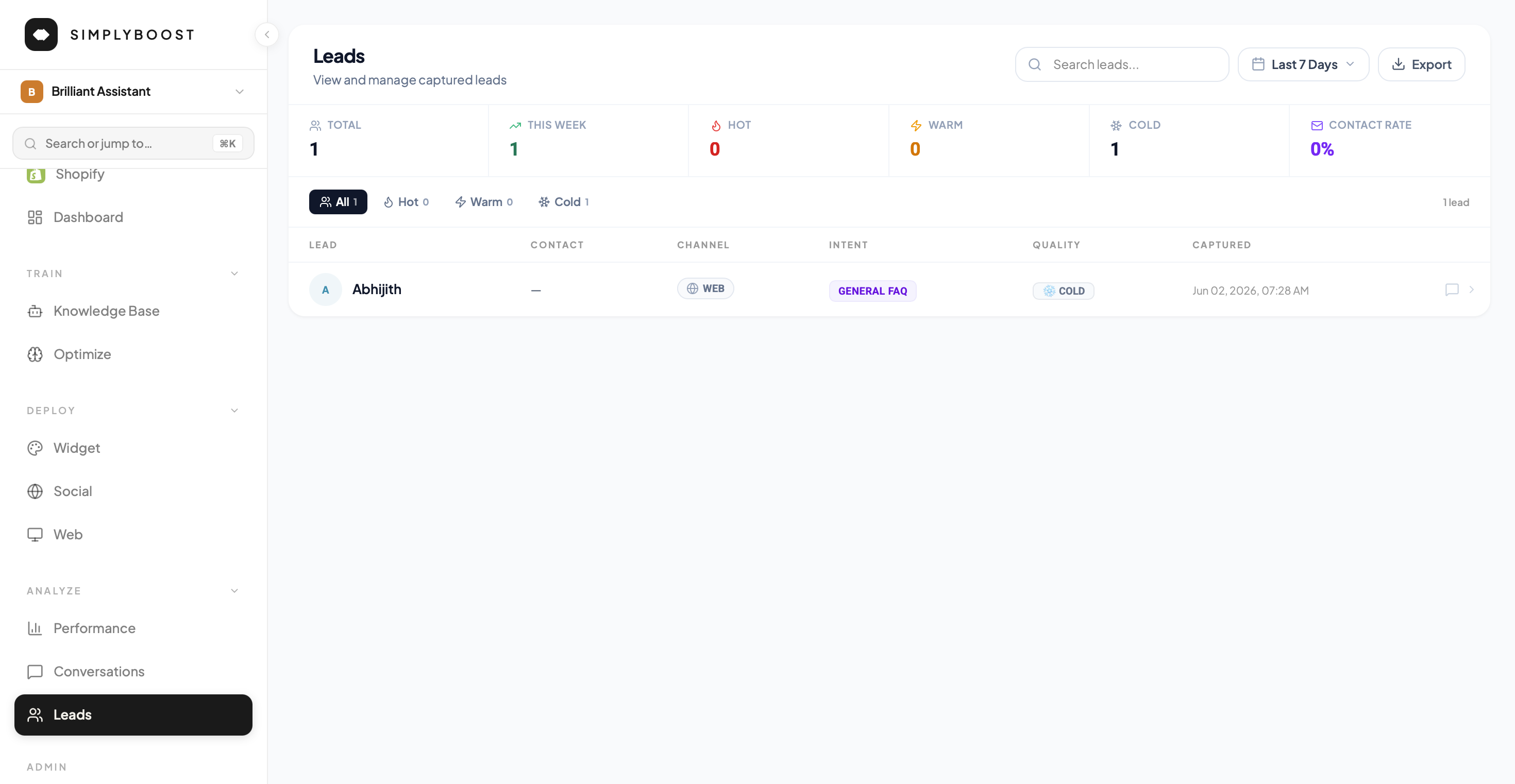
Task: Click the CAPTURED column header
Action: coord(1221,245)
